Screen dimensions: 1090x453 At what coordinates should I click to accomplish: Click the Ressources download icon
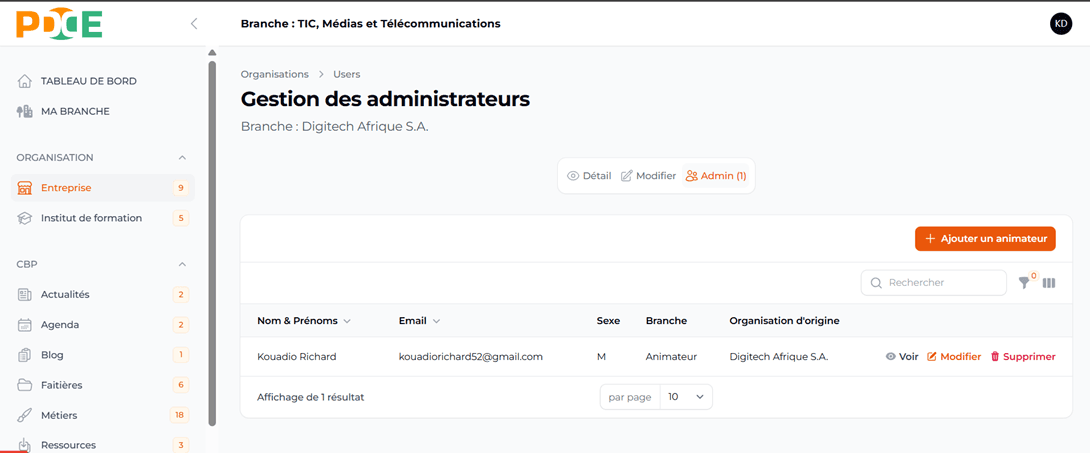coord(24,445)
